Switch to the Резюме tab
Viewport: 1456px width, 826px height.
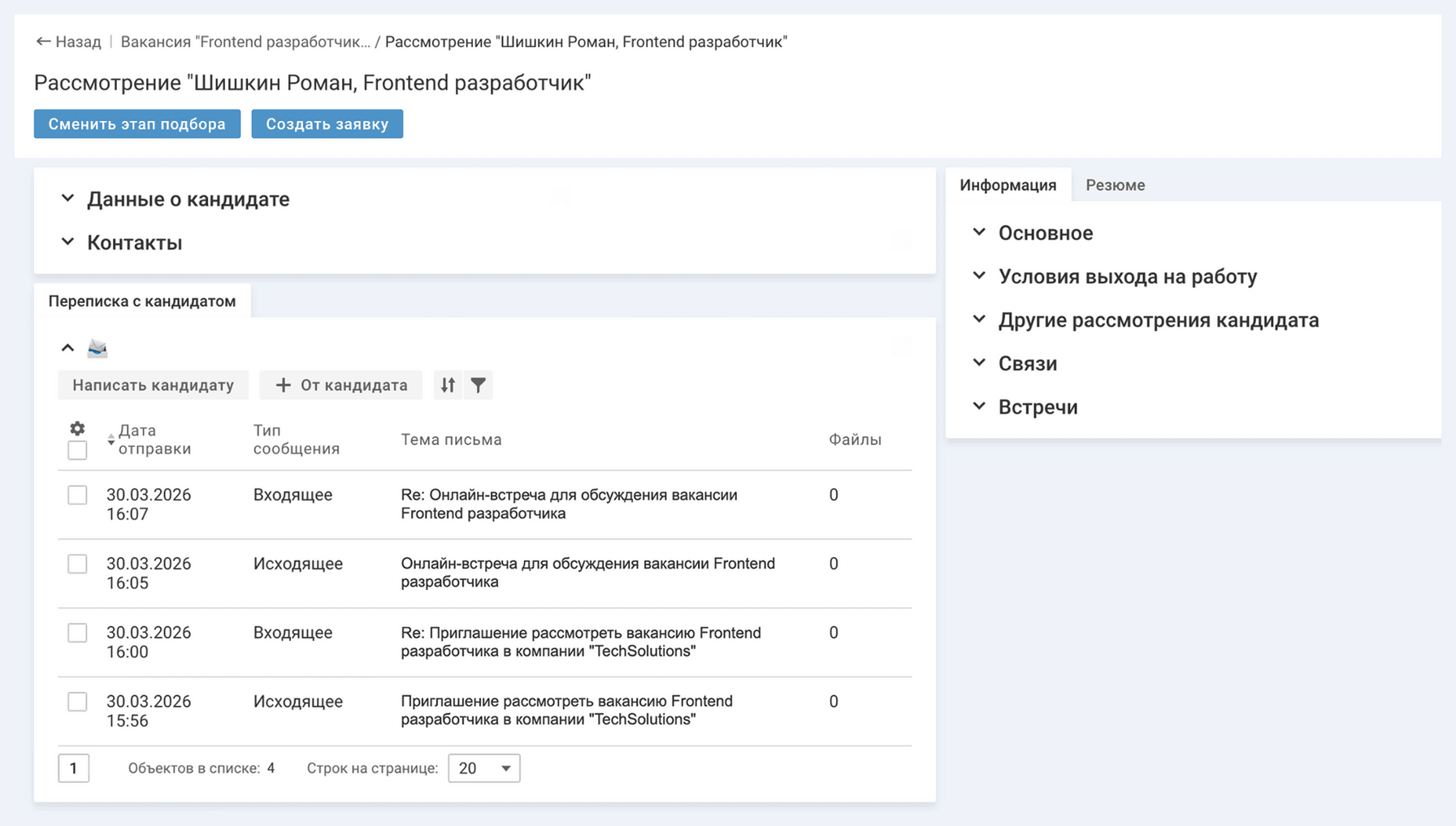pyautogui.click(x=1115, y=185)
